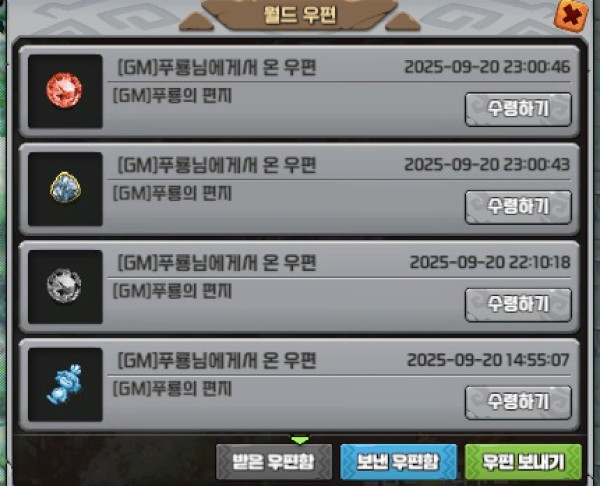The width and height of the screenshot is (600, 486).
Task: Claim mail received at 23:00:43
Action: [518, 207]
